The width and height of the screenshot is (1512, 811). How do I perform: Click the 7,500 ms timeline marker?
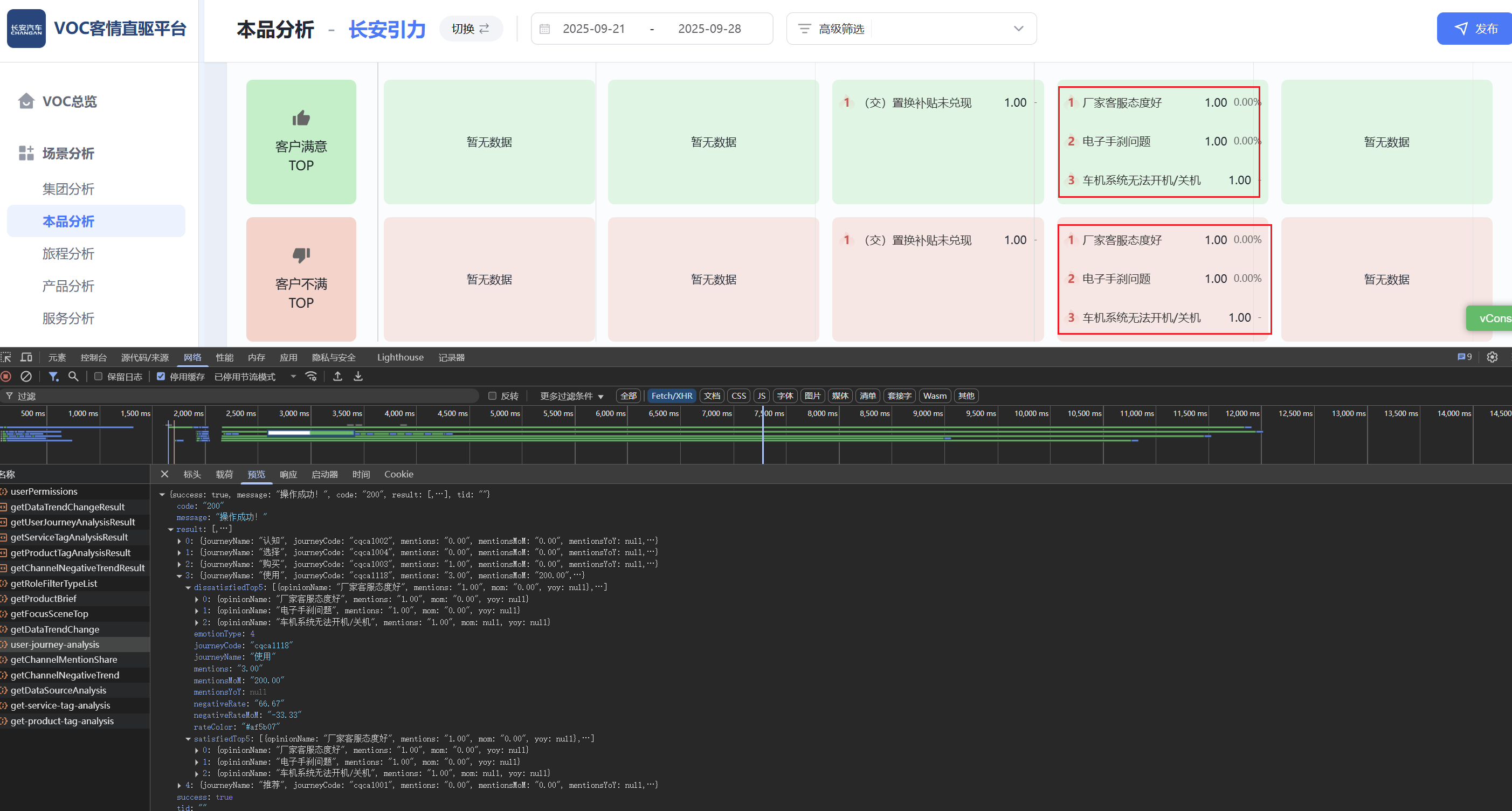pyautogui.click(x=769, y=414)
